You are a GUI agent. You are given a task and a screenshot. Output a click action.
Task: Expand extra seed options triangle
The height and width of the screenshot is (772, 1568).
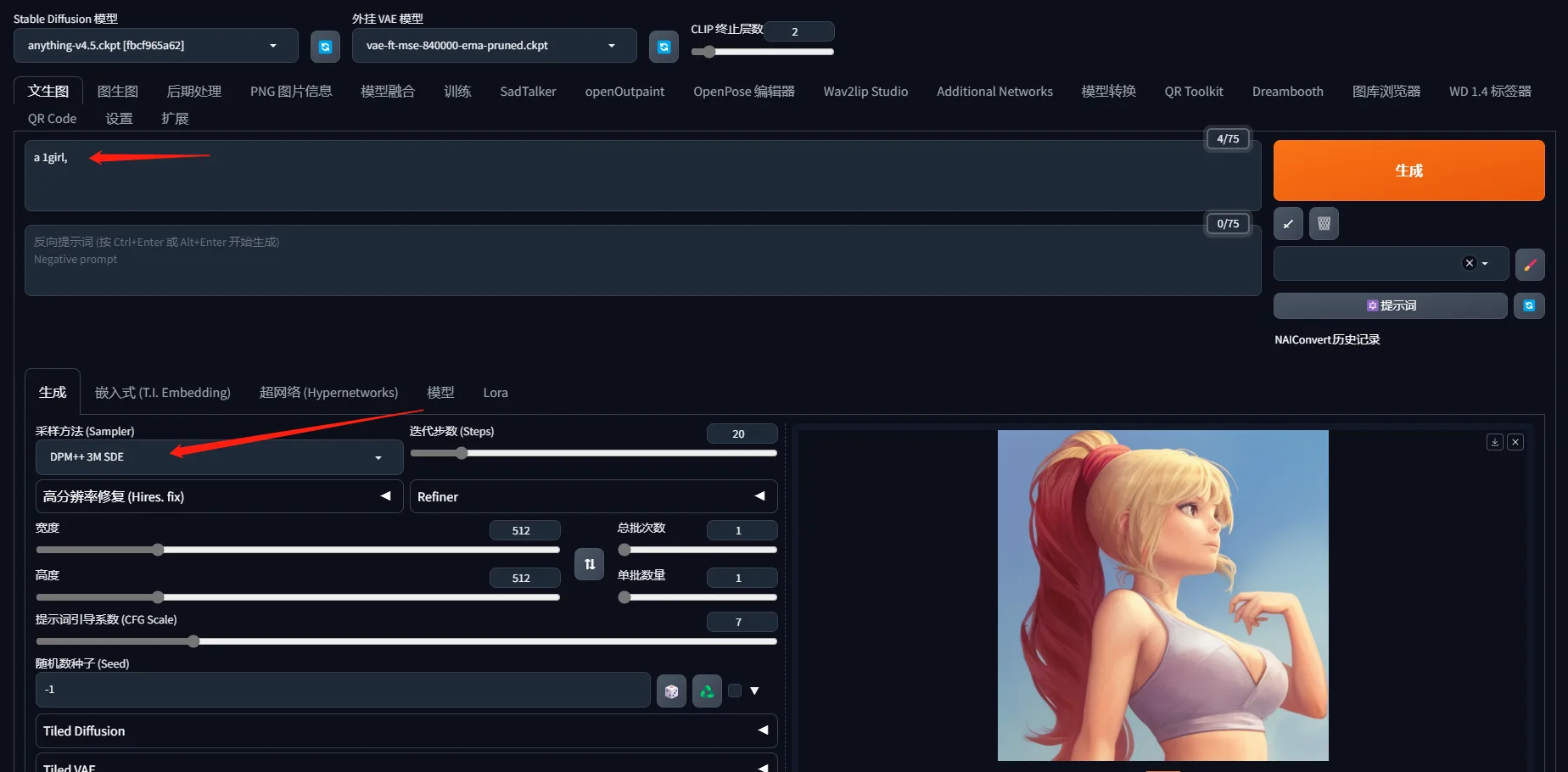[754, 691]
